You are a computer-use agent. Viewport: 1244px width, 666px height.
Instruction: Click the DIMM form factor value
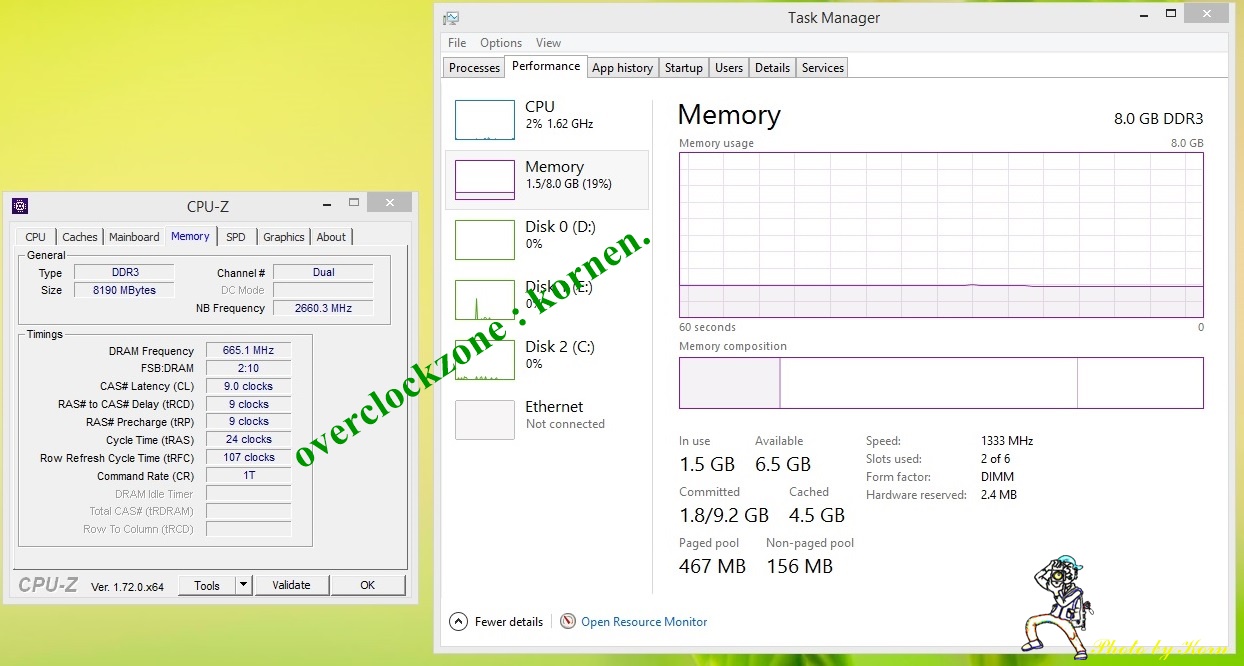(x=996, y=477)
